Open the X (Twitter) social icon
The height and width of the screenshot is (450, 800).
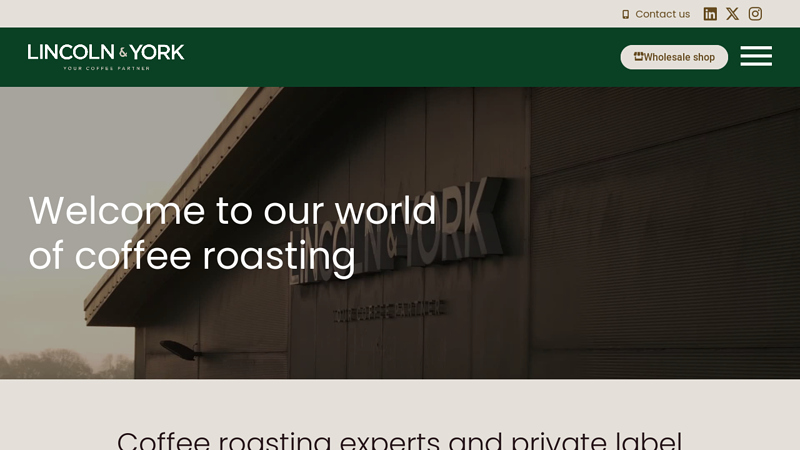click(732, 14)
